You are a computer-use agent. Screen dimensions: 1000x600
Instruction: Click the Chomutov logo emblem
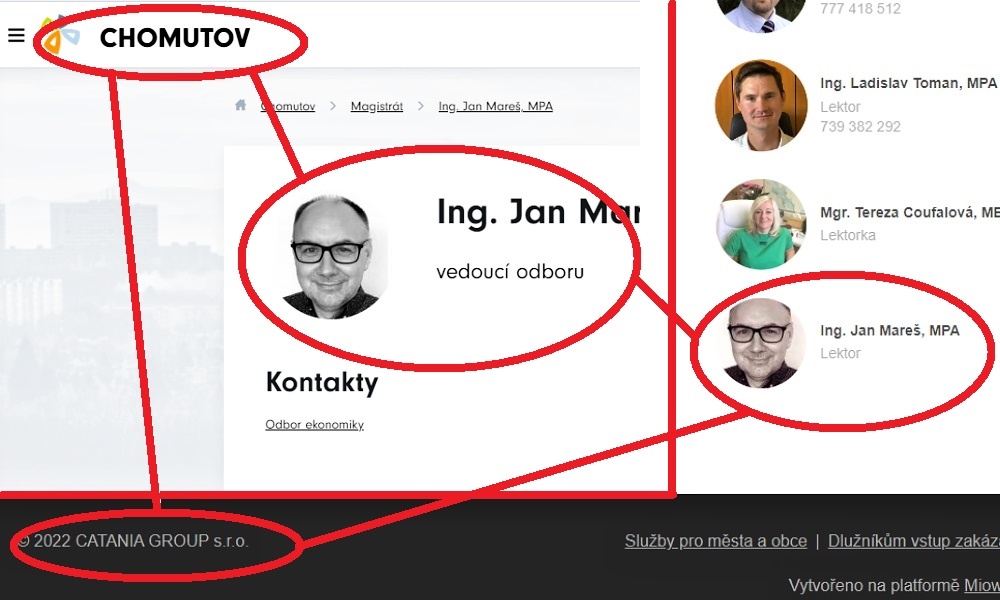[x=60, y=35]
